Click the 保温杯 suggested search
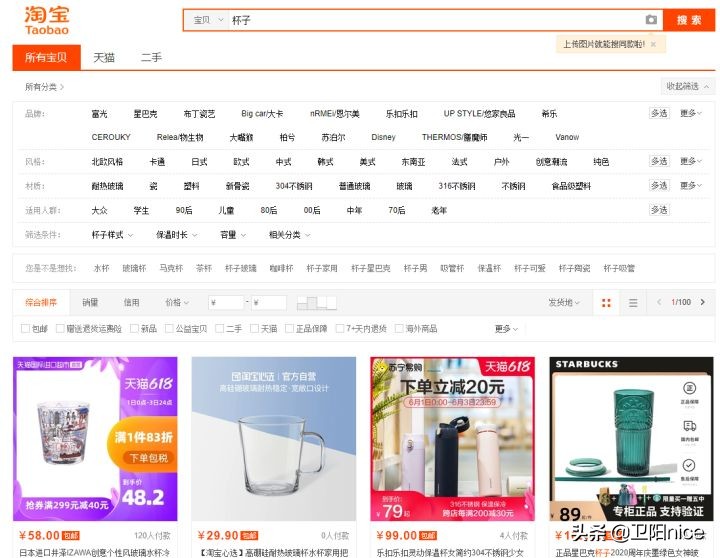720x558 pixels. 489,268
